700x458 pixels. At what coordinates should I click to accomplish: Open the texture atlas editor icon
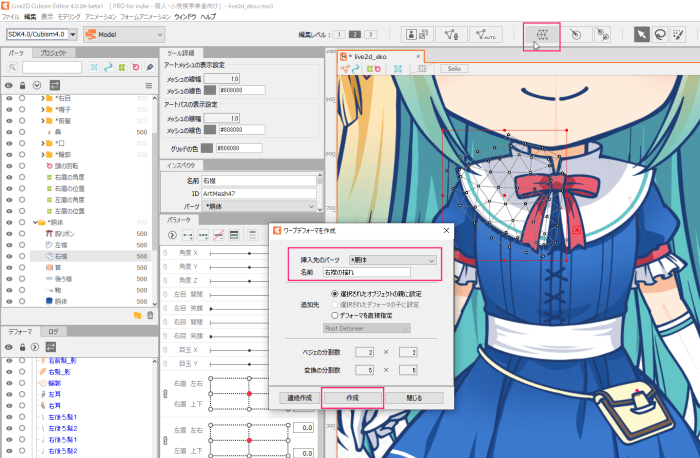[417, 34]
